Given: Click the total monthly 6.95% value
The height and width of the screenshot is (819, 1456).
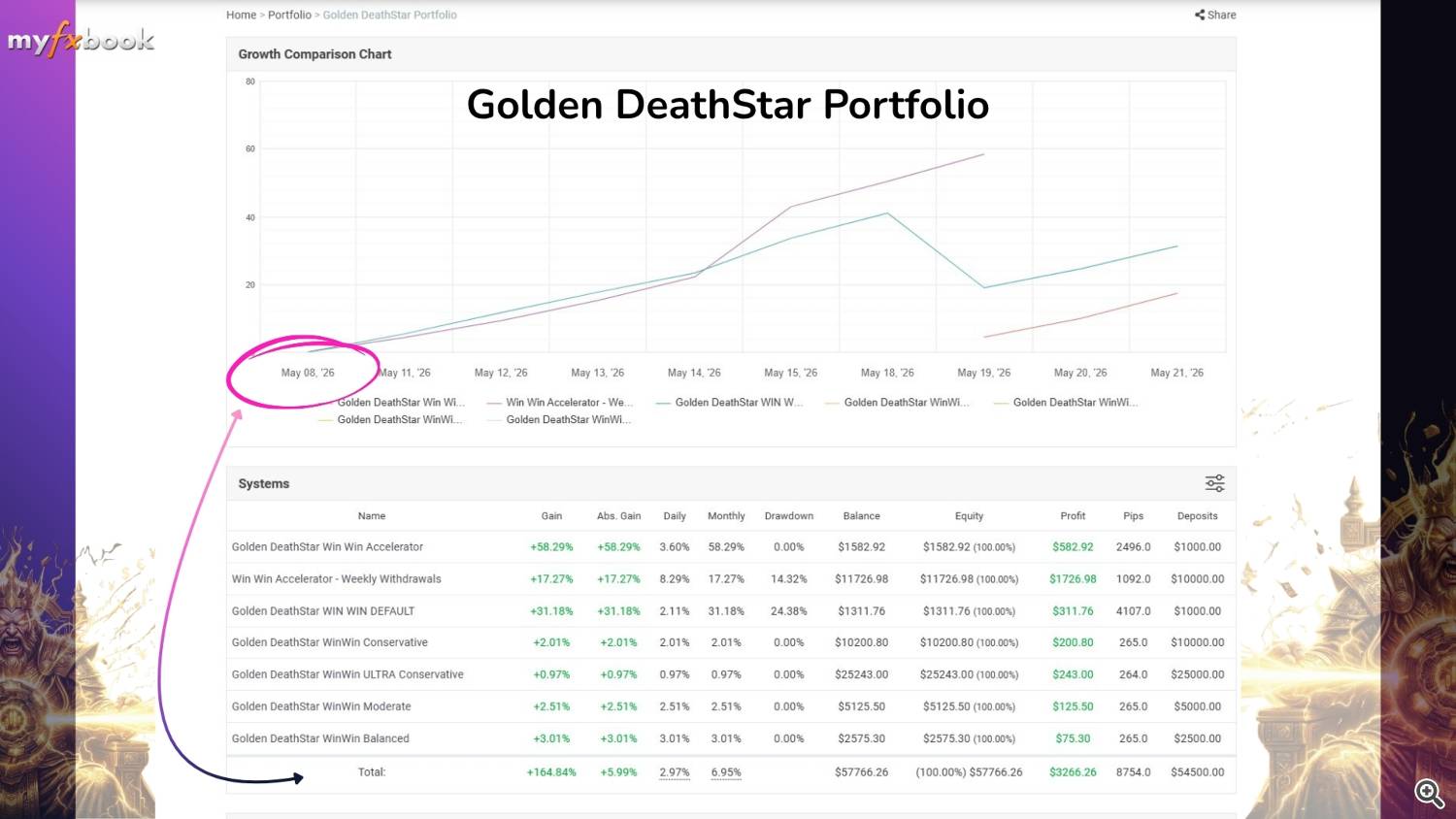Looking at the screenshot, I should [x=726, y=772].
